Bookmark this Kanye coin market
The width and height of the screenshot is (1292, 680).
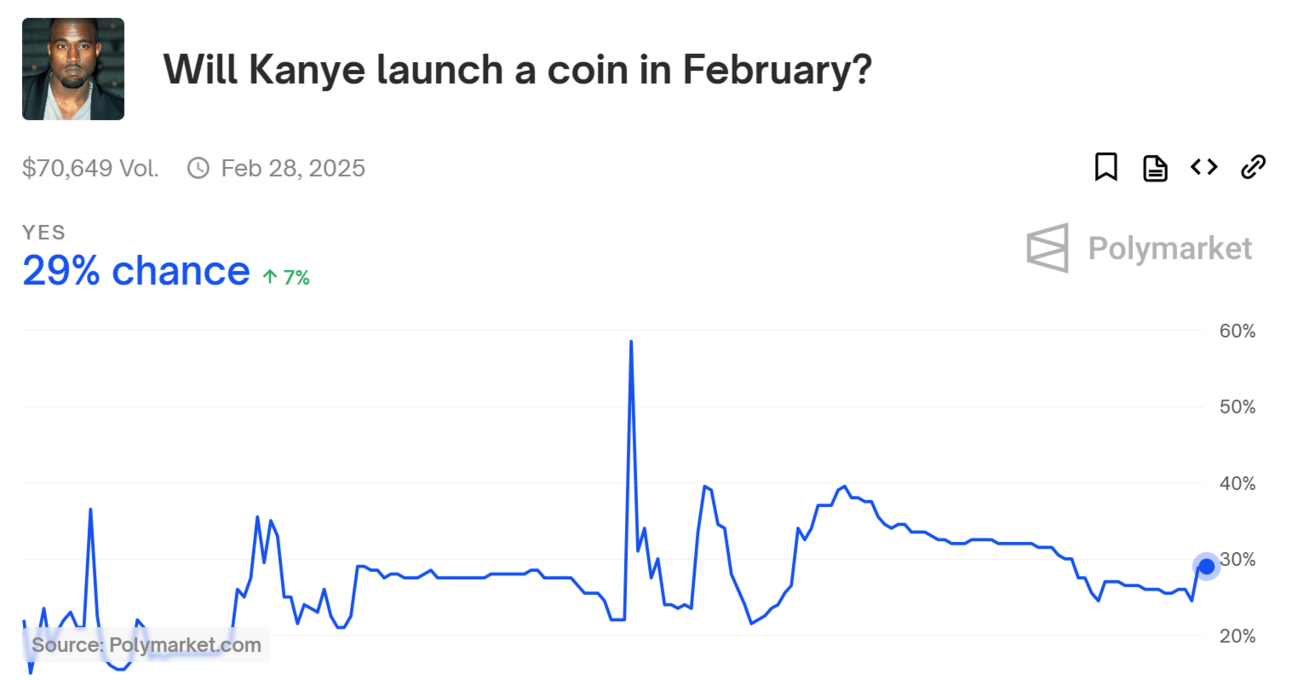(1105, 167)
